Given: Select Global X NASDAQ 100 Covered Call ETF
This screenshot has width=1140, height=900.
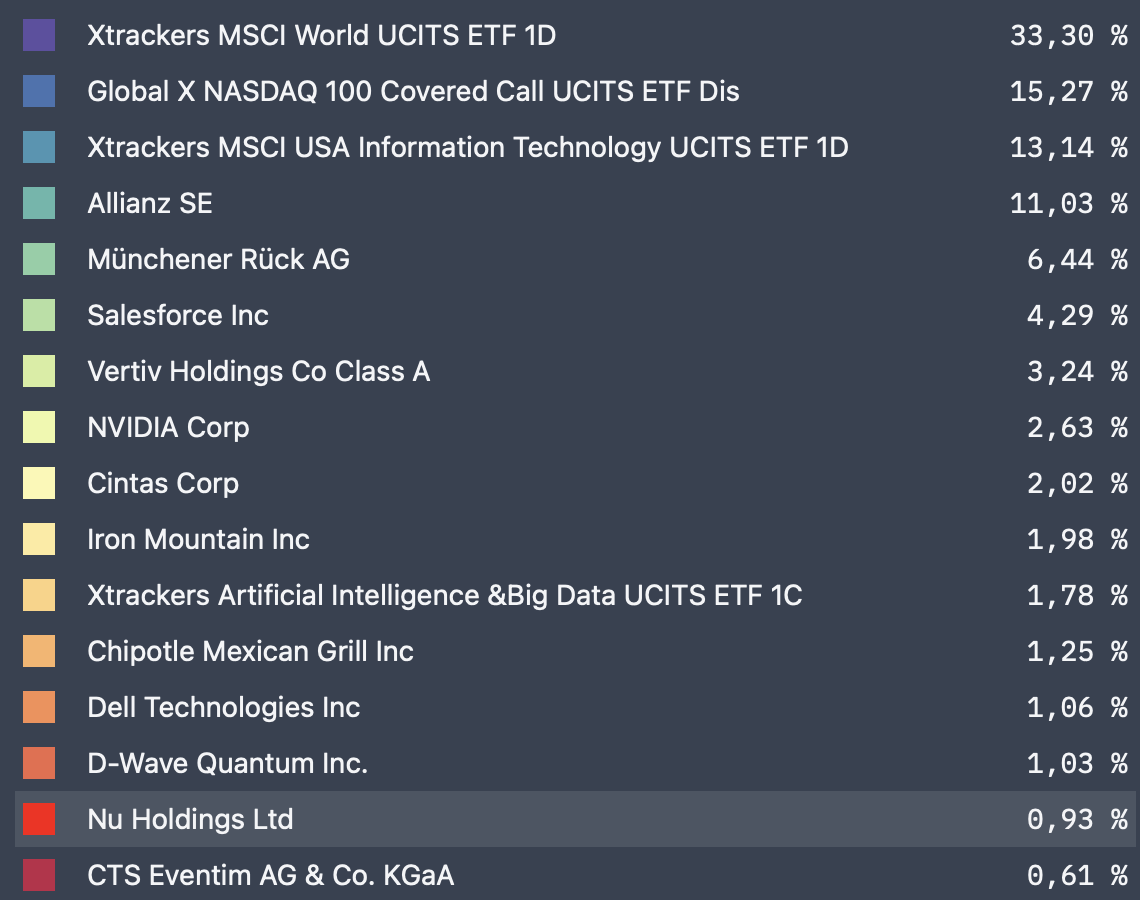Looking at the screenshot, I should point(413,92).
